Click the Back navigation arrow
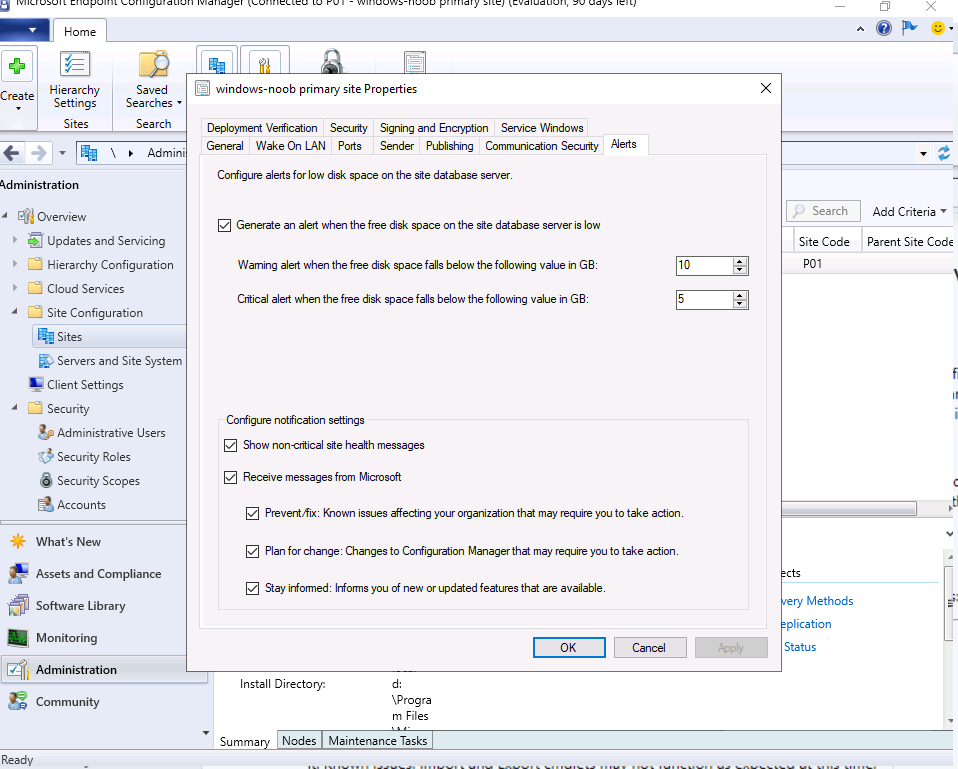The image size is (958, 769). point(11,153)
